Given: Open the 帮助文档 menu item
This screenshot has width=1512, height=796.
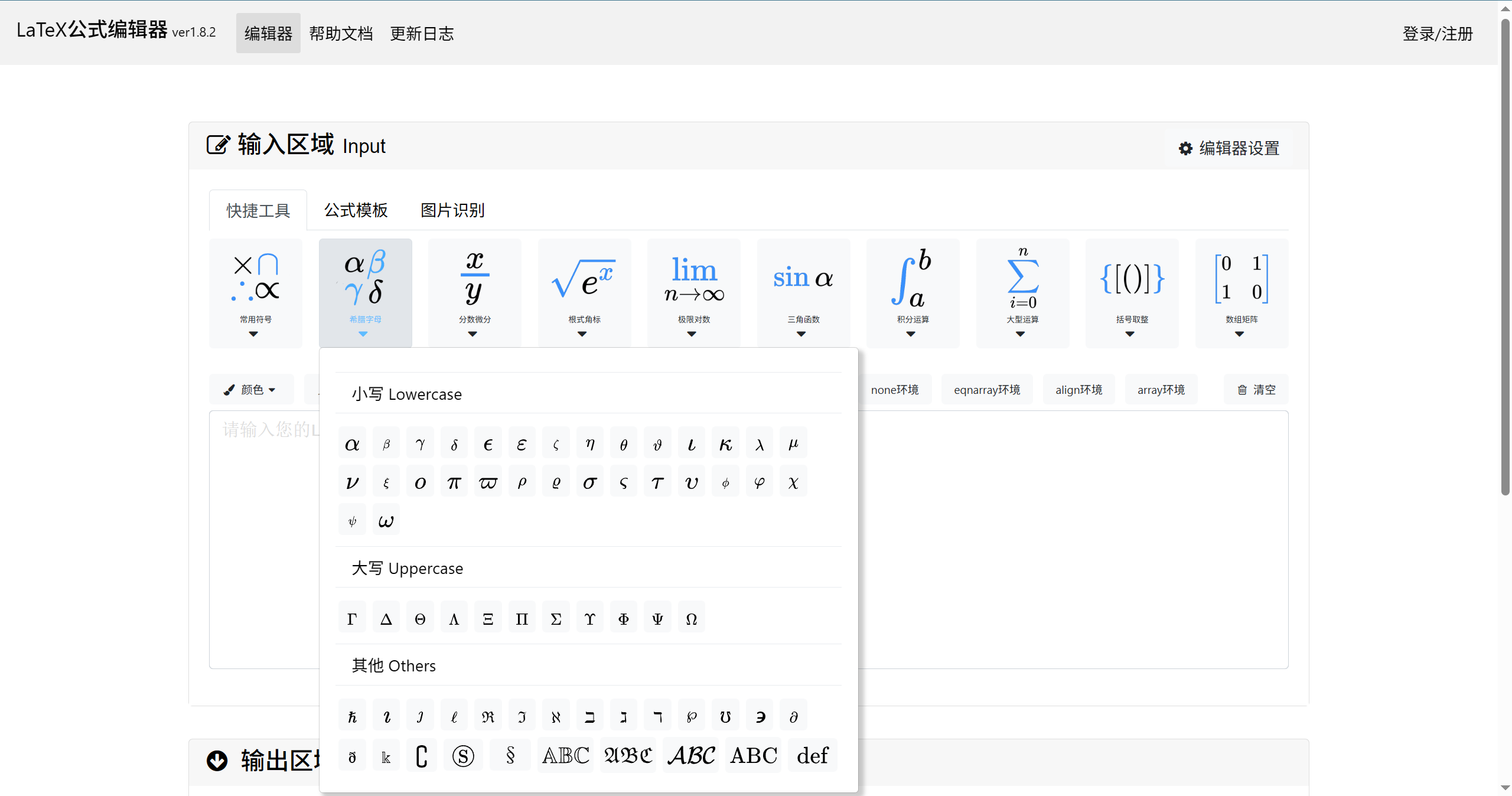Looking at the screenshot, I should click(x=341, y=33).
